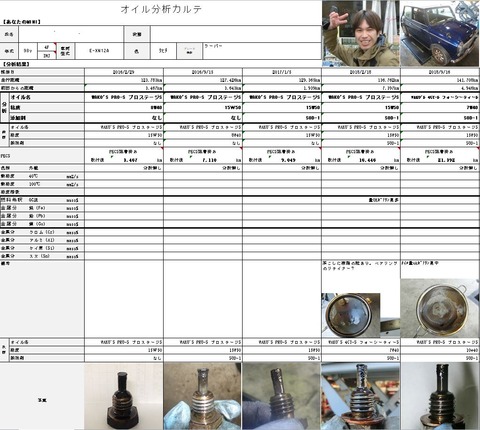Select the 90y model year cell
This screenshot has height=430, width=480.
28,51
